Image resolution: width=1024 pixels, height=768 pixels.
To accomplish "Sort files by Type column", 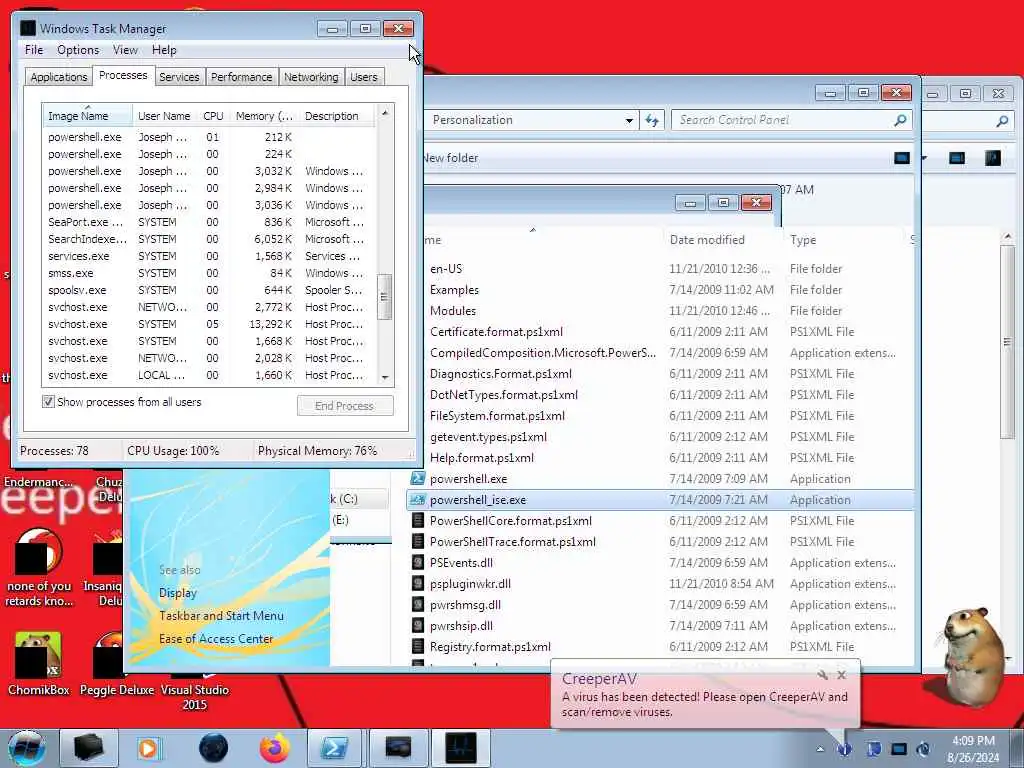I will click(x=803, y=240).
